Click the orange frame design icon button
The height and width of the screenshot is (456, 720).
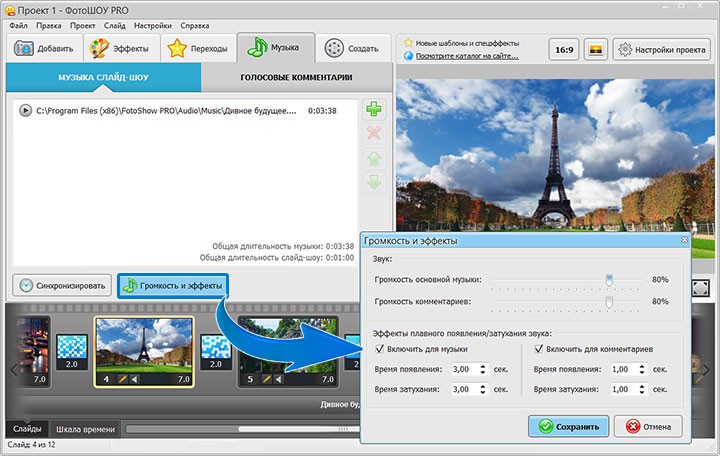596,50
